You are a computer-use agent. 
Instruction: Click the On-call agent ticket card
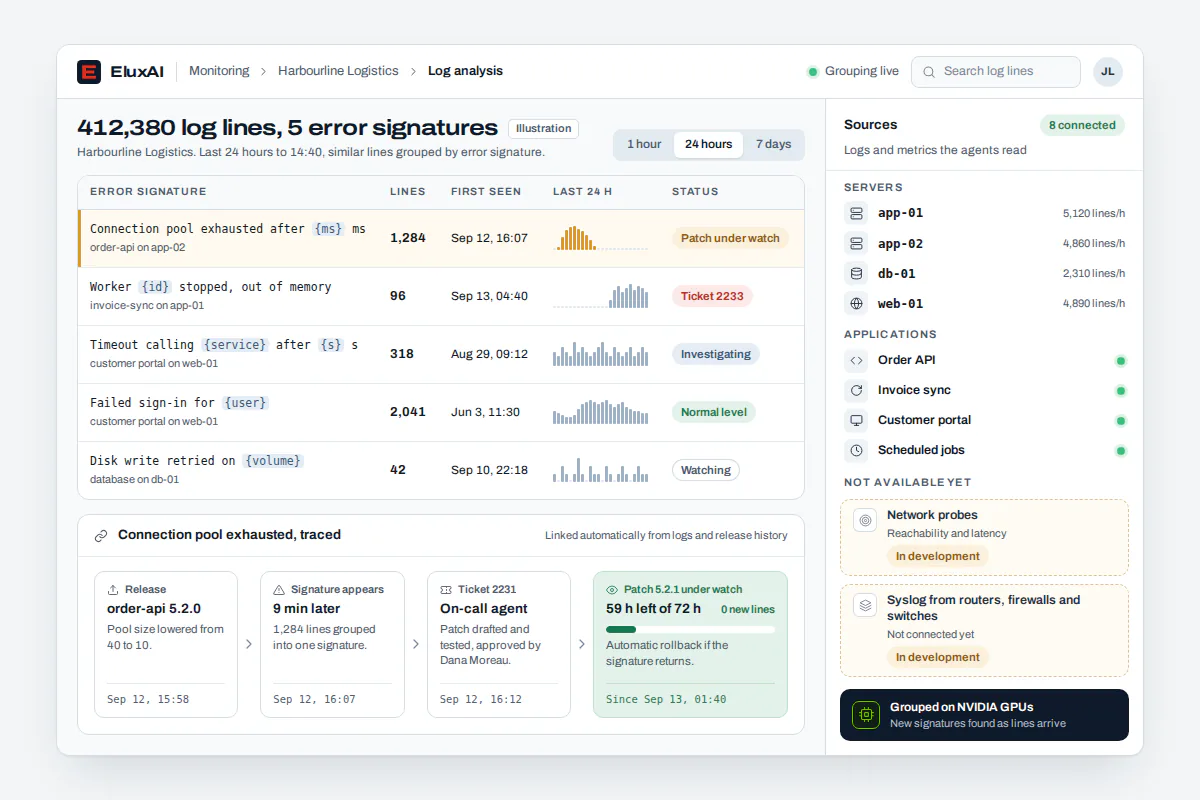[x=499, y=644]
